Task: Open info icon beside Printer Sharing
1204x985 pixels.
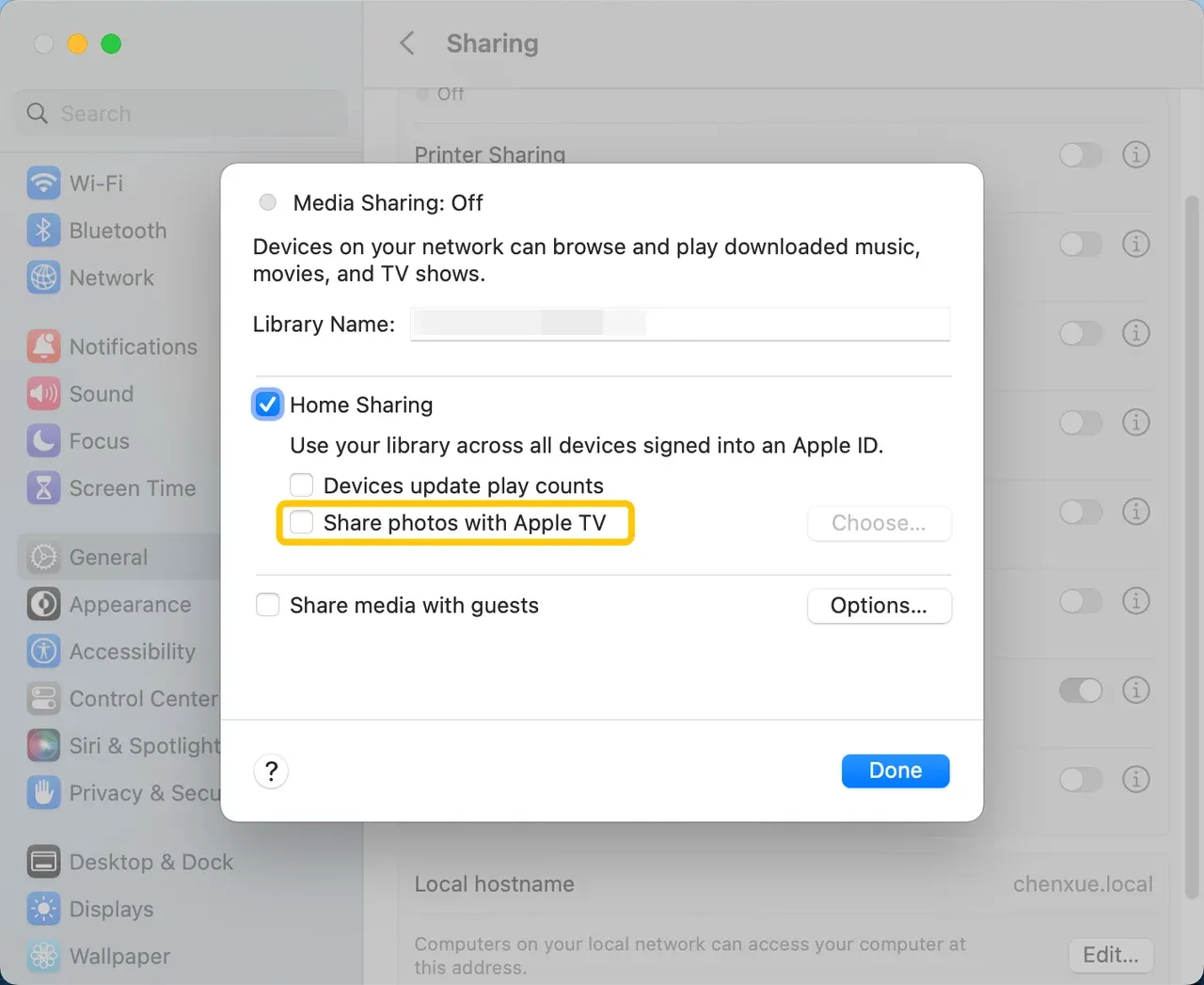Action: (1136, 154)
